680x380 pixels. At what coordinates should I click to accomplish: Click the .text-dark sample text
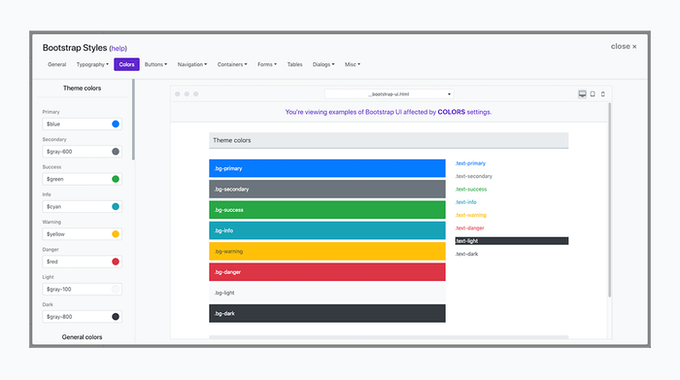pos(467,254)
